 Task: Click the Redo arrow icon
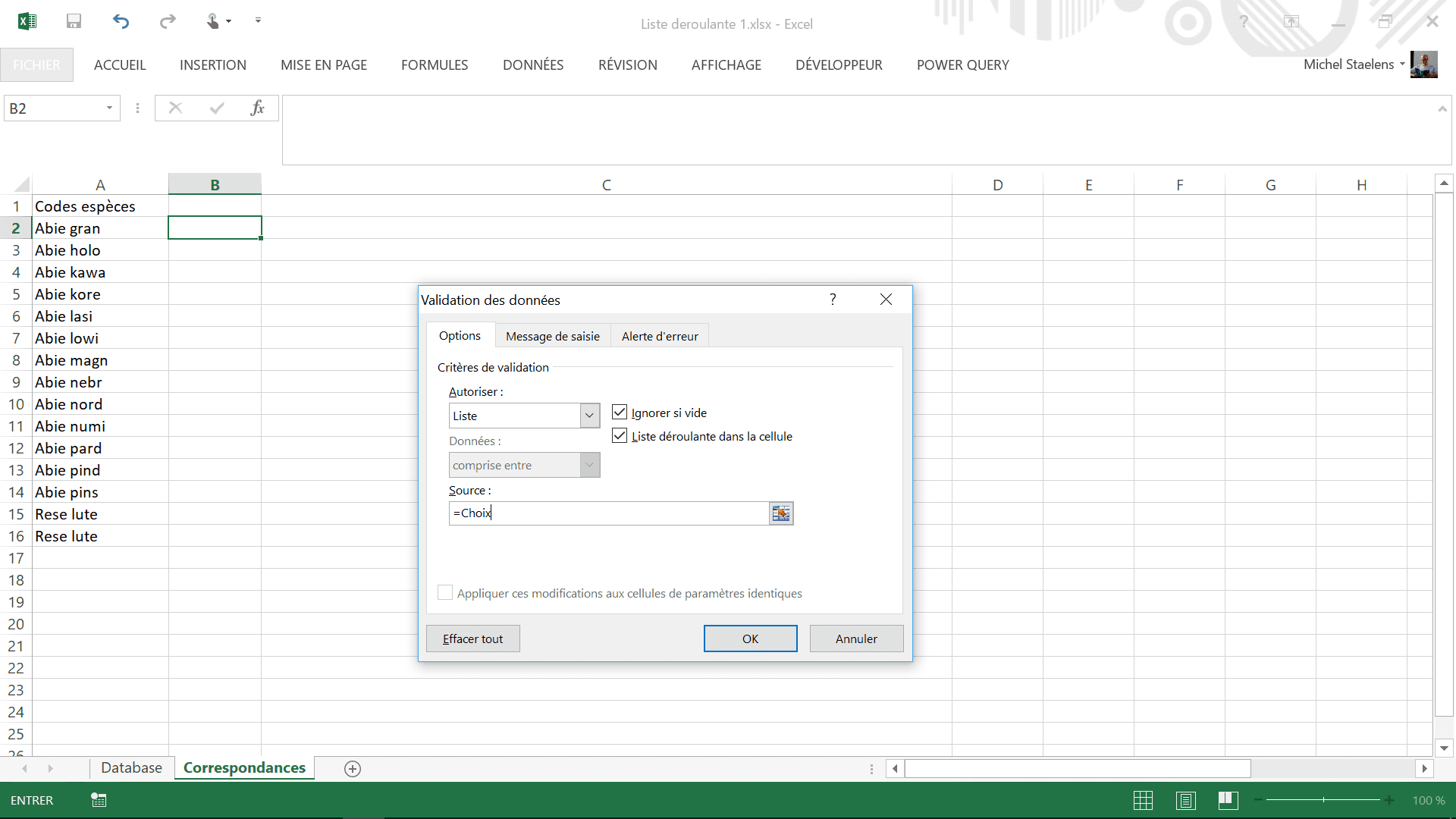point(167,21)
